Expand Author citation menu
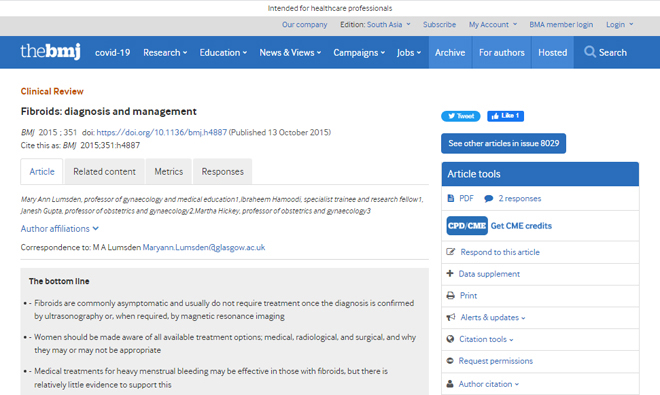Viewport: 660px width, 395px height. [x=489, y=384]
